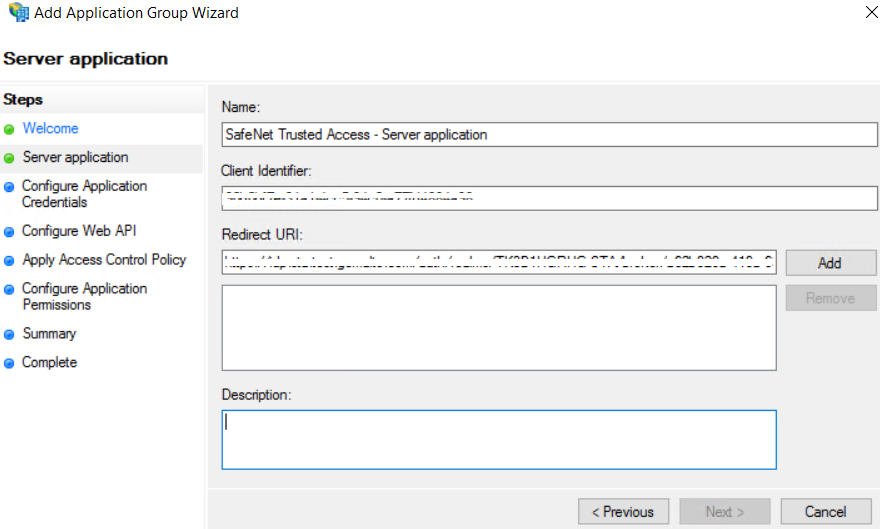This screenshot has height=529, width=880.
Task: Go back with the Previous button
Action: (624, 512)
